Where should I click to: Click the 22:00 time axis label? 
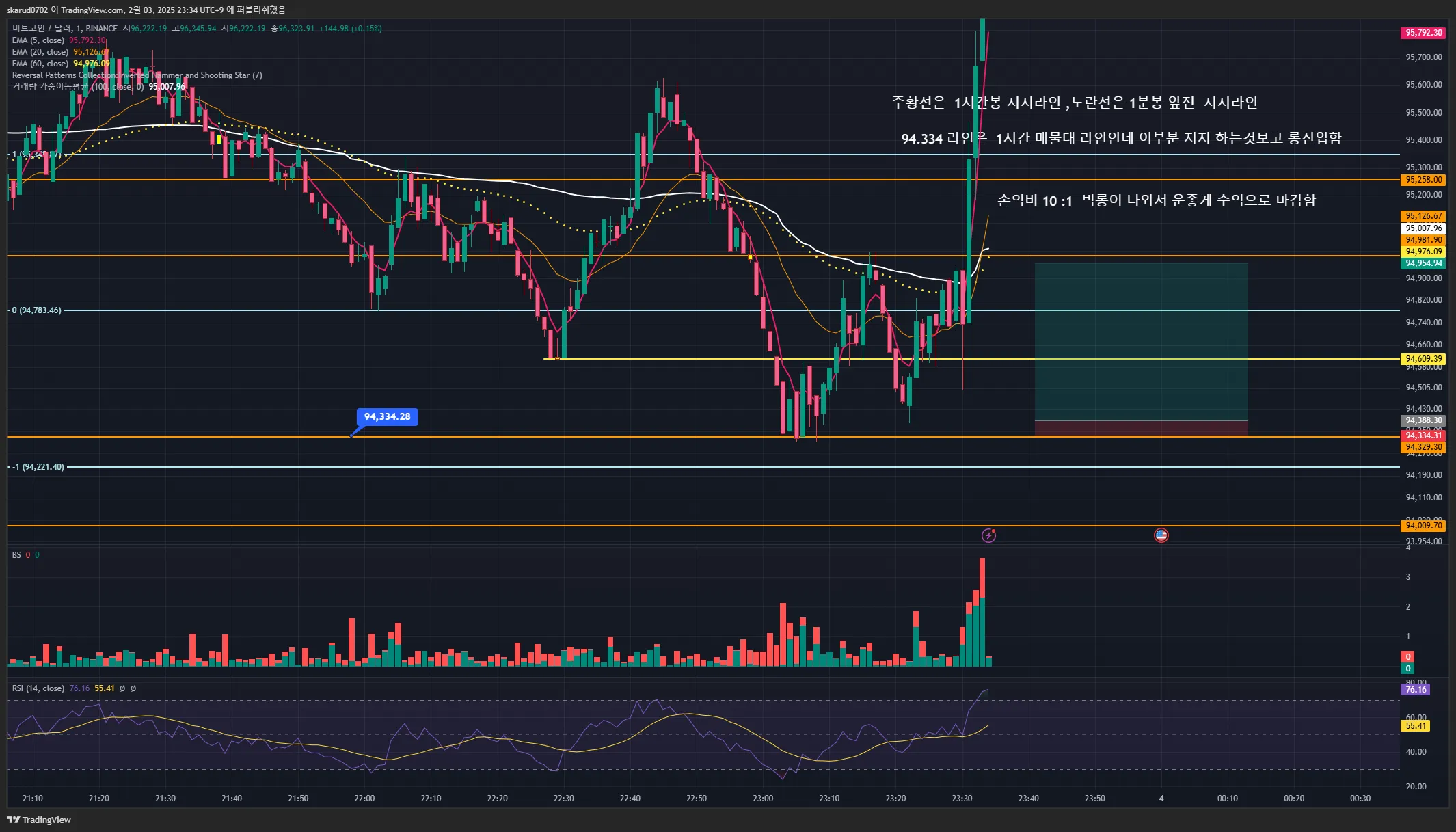(364, 799)
